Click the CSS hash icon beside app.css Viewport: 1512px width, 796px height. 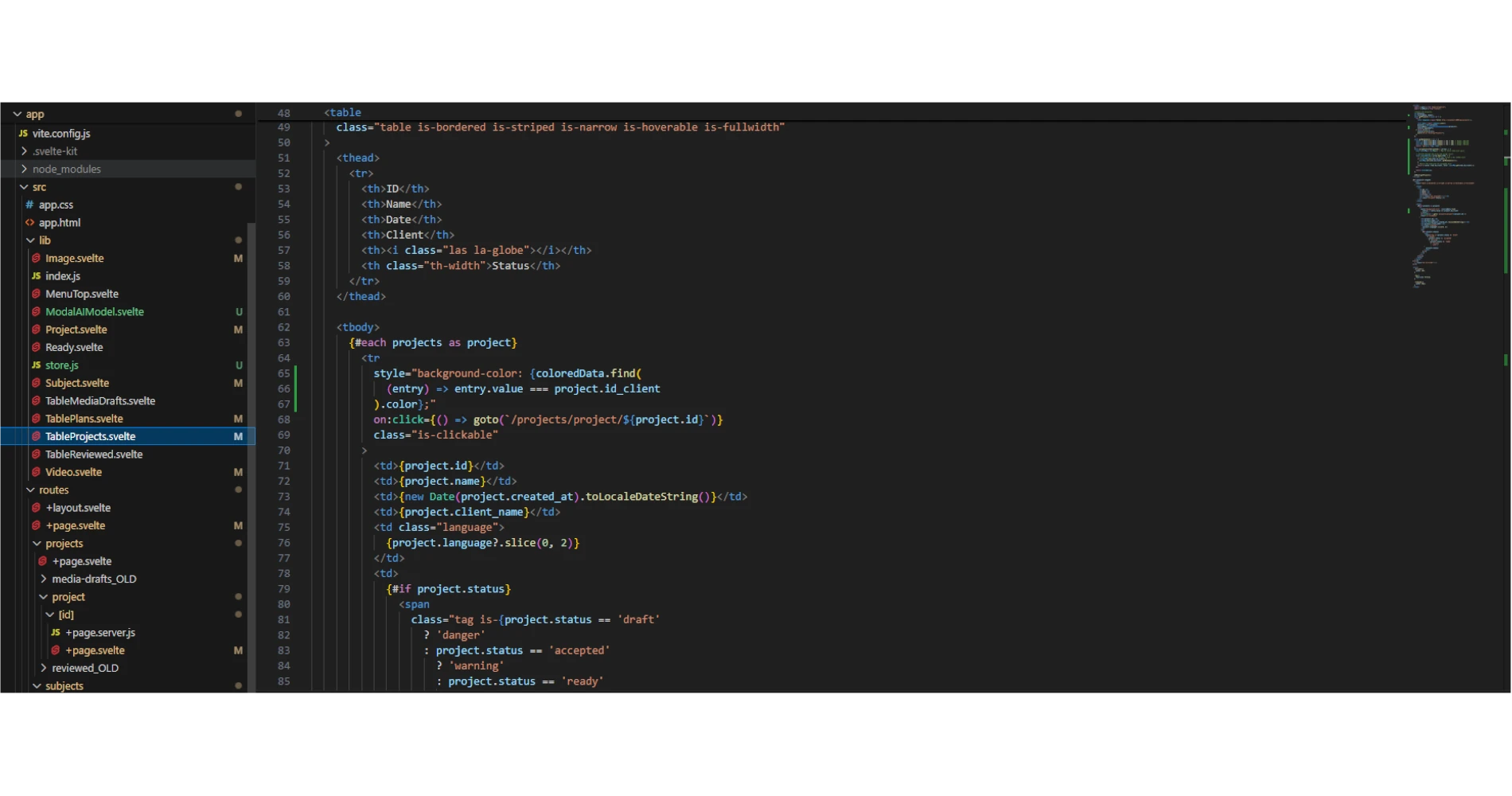(x=29, y=205)
